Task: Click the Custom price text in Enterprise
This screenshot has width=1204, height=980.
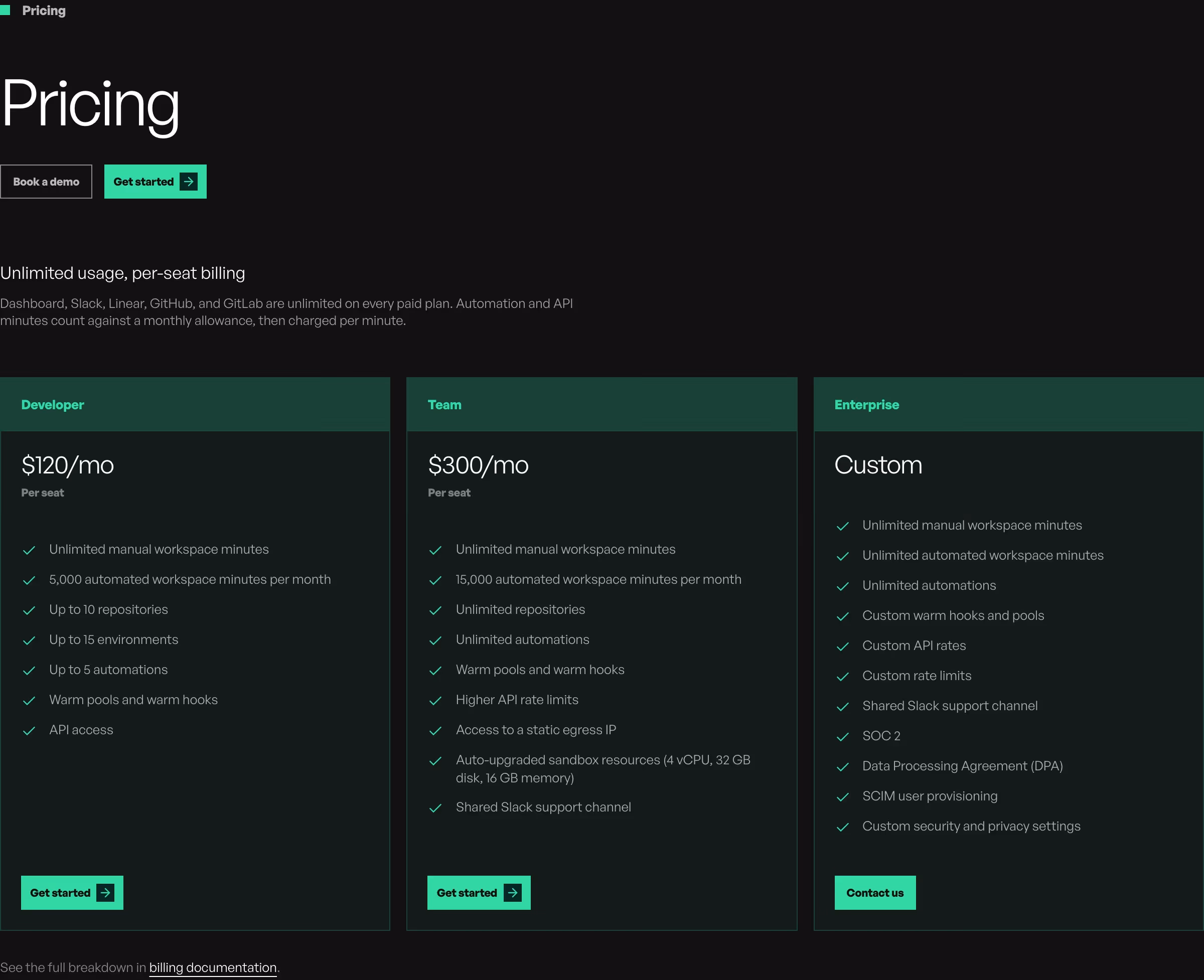Action: pyautogui.click(x=878, y=465)
